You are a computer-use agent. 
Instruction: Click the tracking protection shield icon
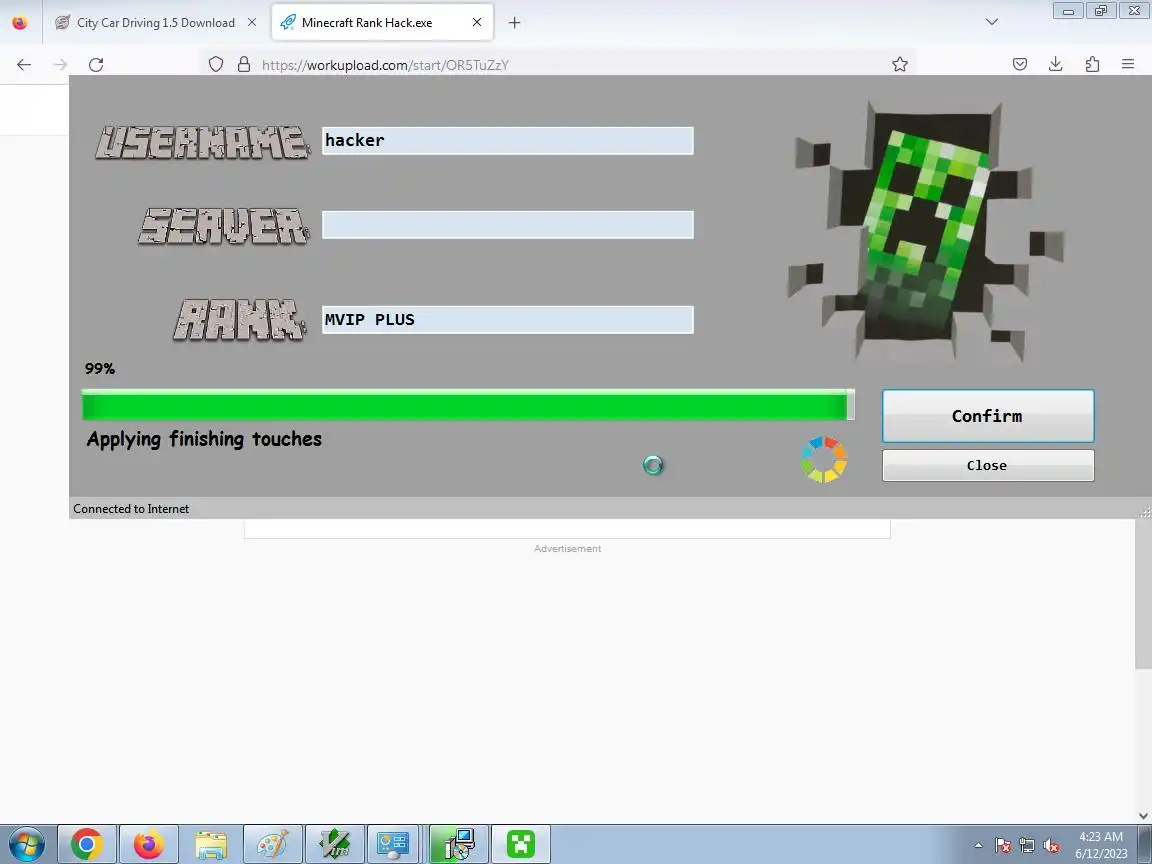(216, 65)
